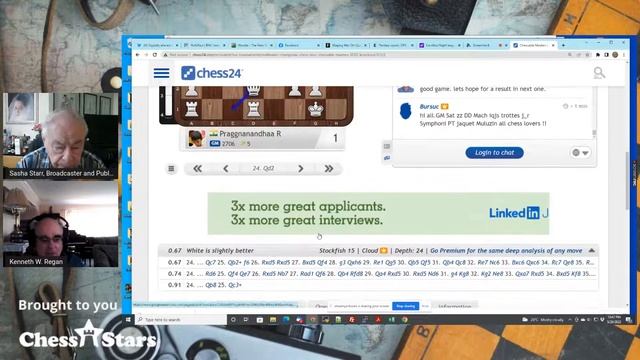Open Adobe Acrobat icon on taskbar
640x360 pixels.
(x=378, y=320)
